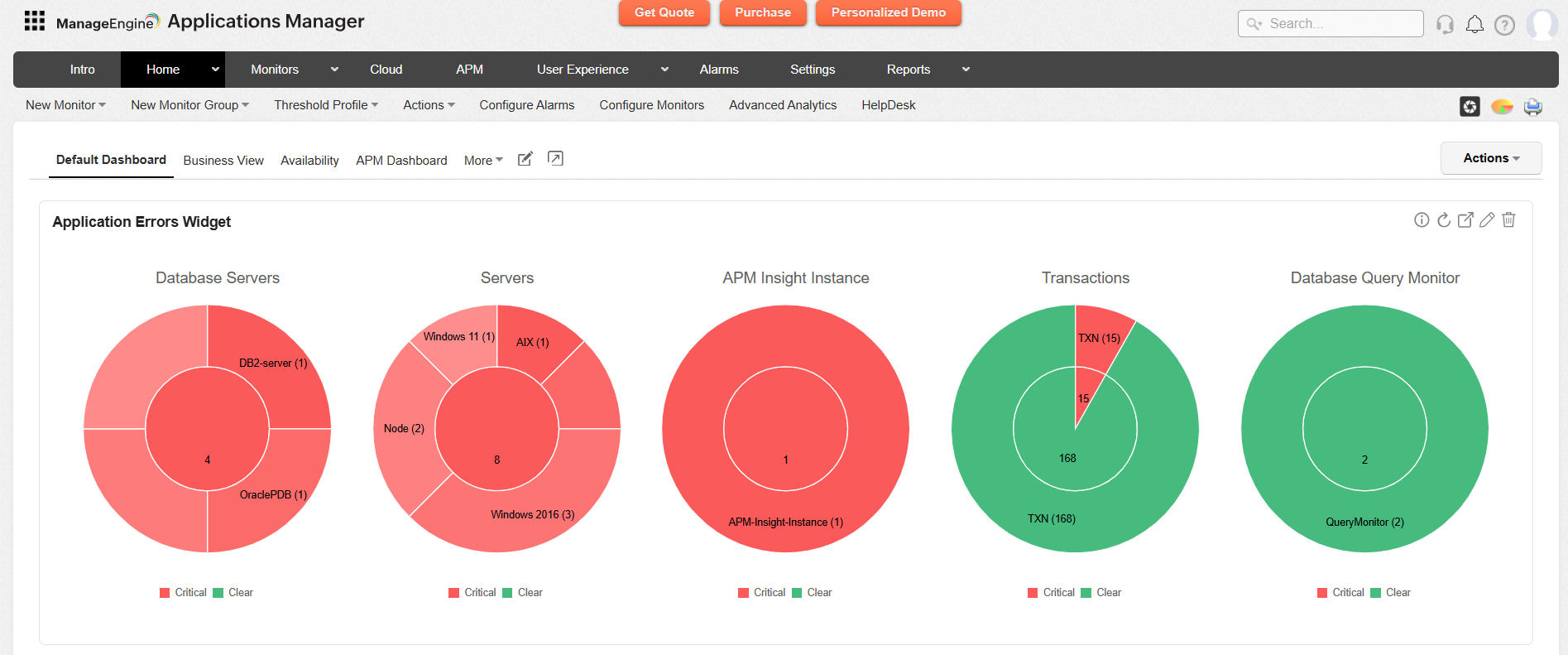
Task: Expand the Monitors tab dropdown arrow
Action: [x=334, y=70]
